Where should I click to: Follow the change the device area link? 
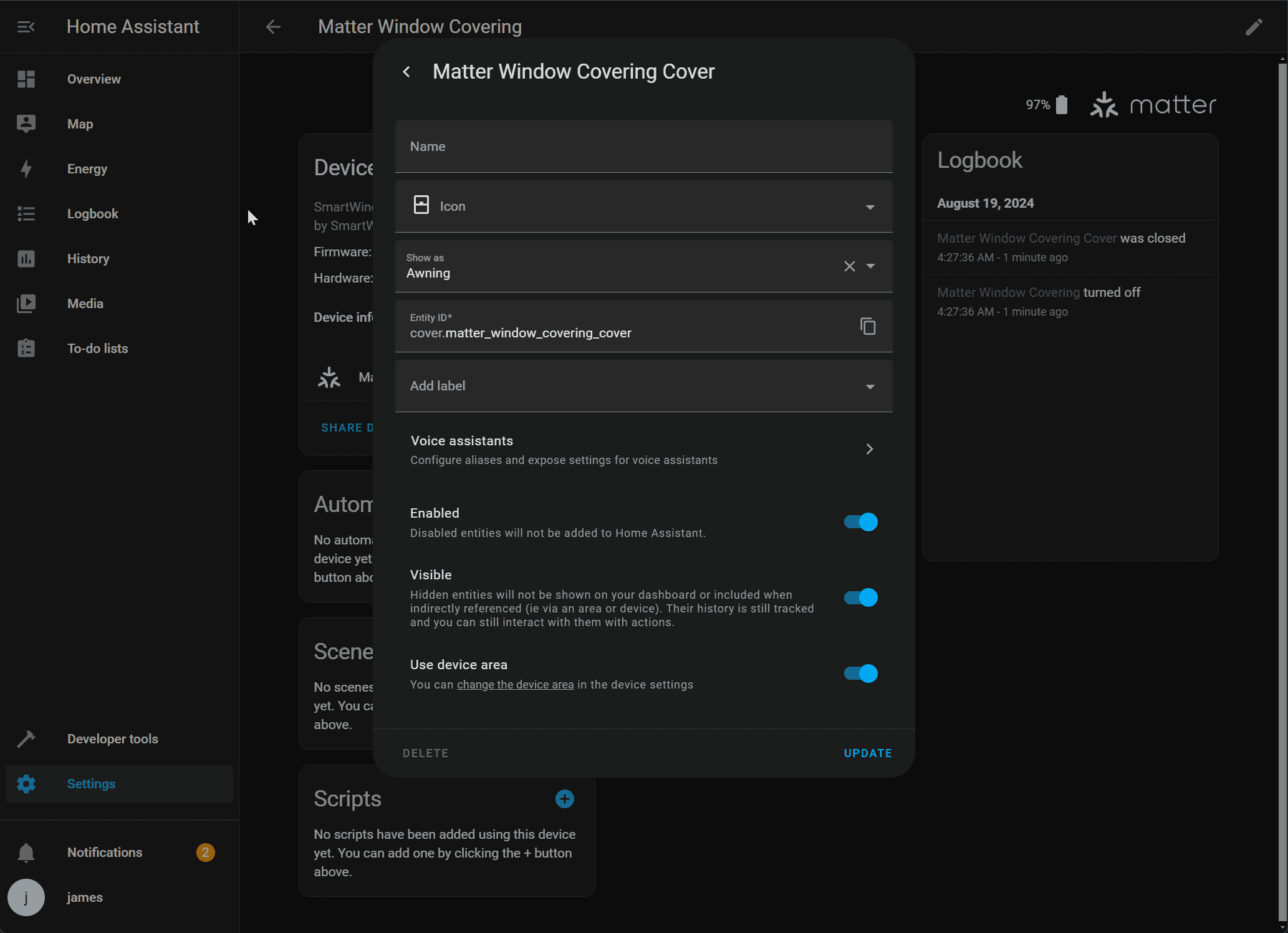[515, 685]
